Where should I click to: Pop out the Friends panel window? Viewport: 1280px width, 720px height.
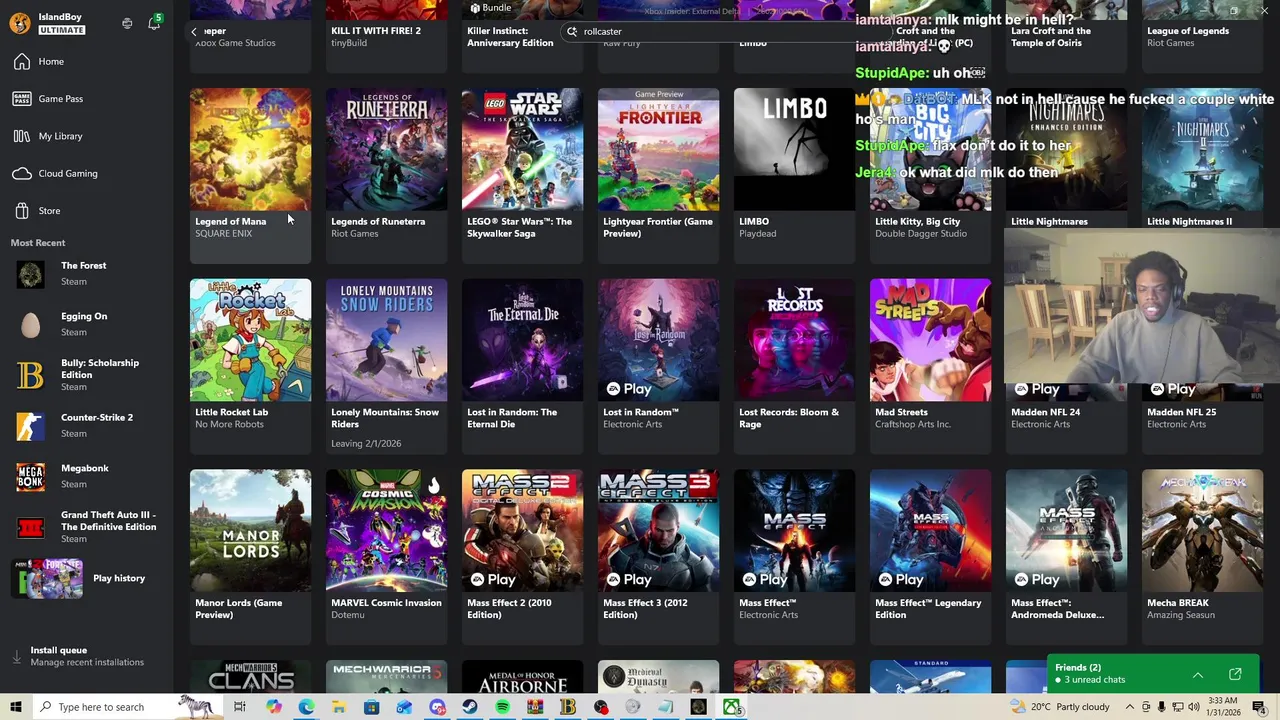click(x=1235, y=675)
